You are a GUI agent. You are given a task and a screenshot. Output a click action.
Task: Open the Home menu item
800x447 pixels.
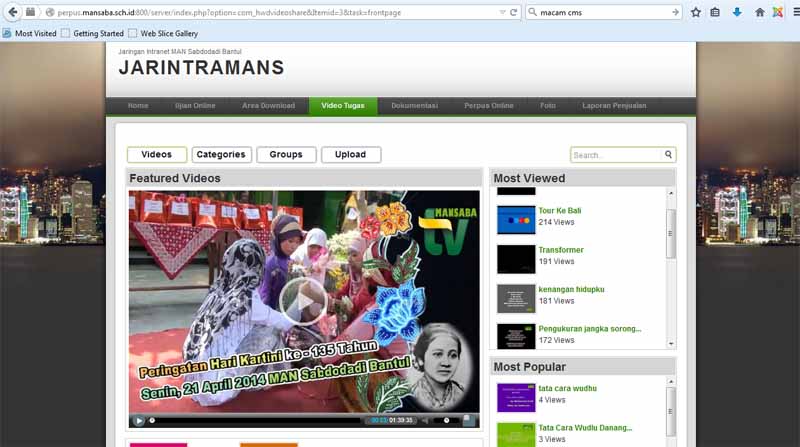tap(138, 106)
